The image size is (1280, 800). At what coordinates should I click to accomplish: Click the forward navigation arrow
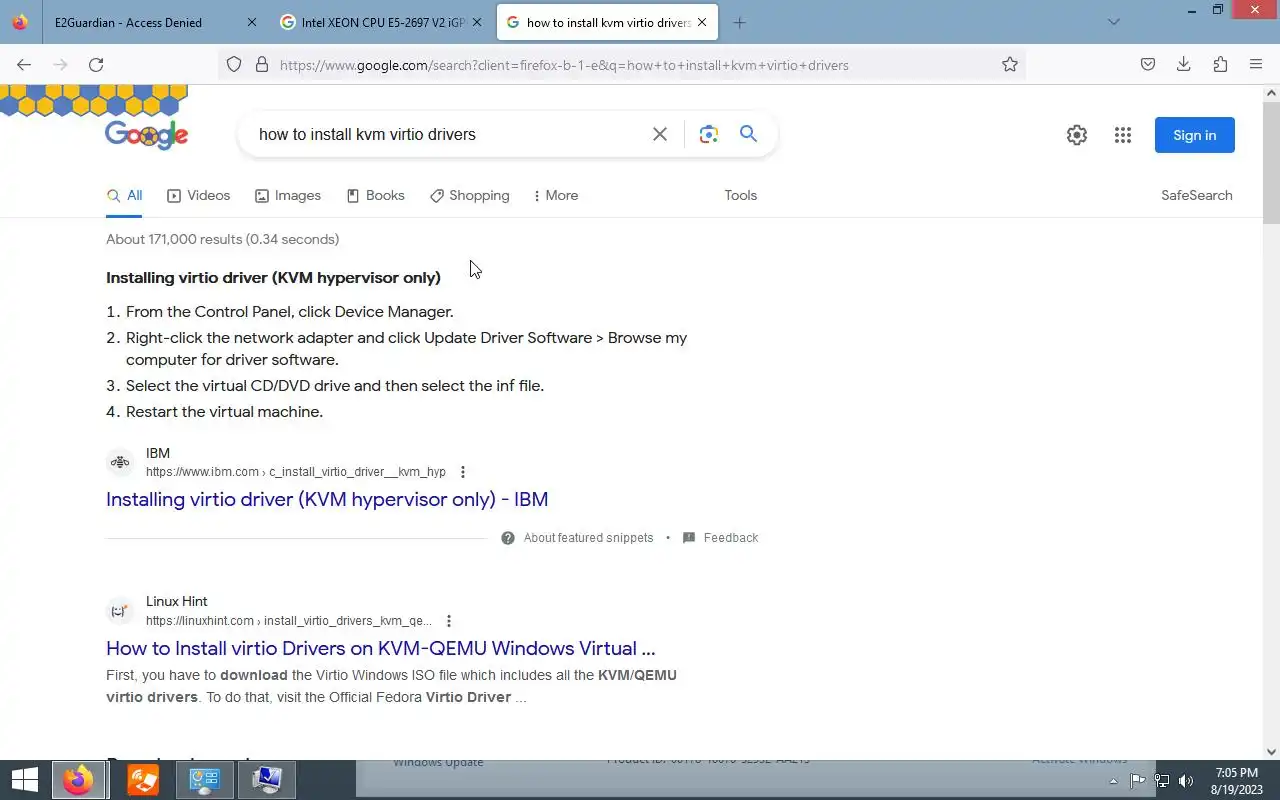[60, 65]
